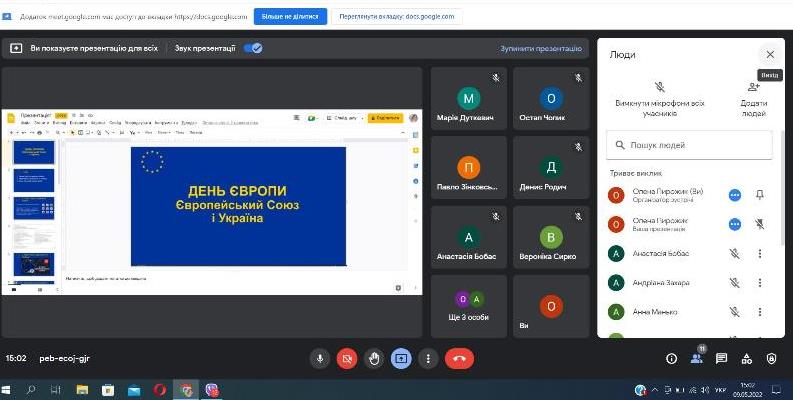793x400 pixels.
Task: Toggle the people panel icon with badge 11
Action: point(697,358)
